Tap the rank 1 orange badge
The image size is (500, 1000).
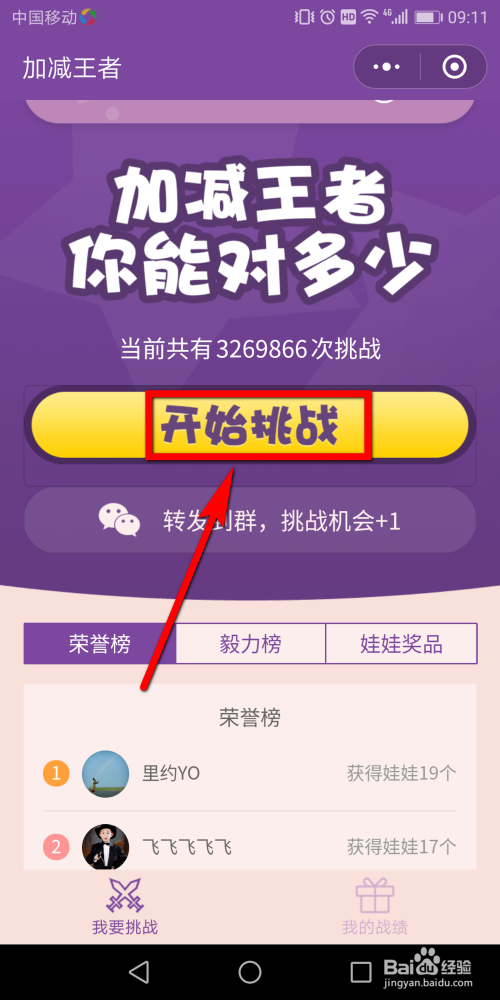click(x=56, y=774)
